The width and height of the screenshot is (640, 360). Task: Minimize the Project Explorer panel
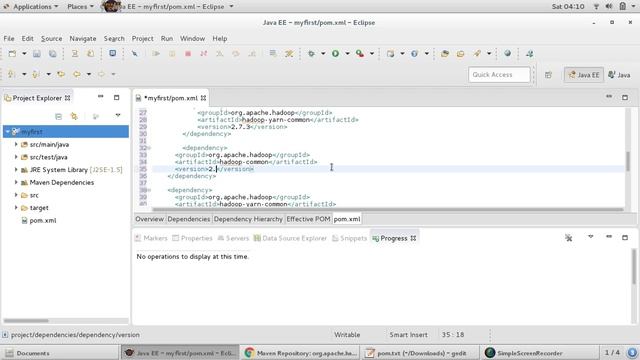(100, 97)
